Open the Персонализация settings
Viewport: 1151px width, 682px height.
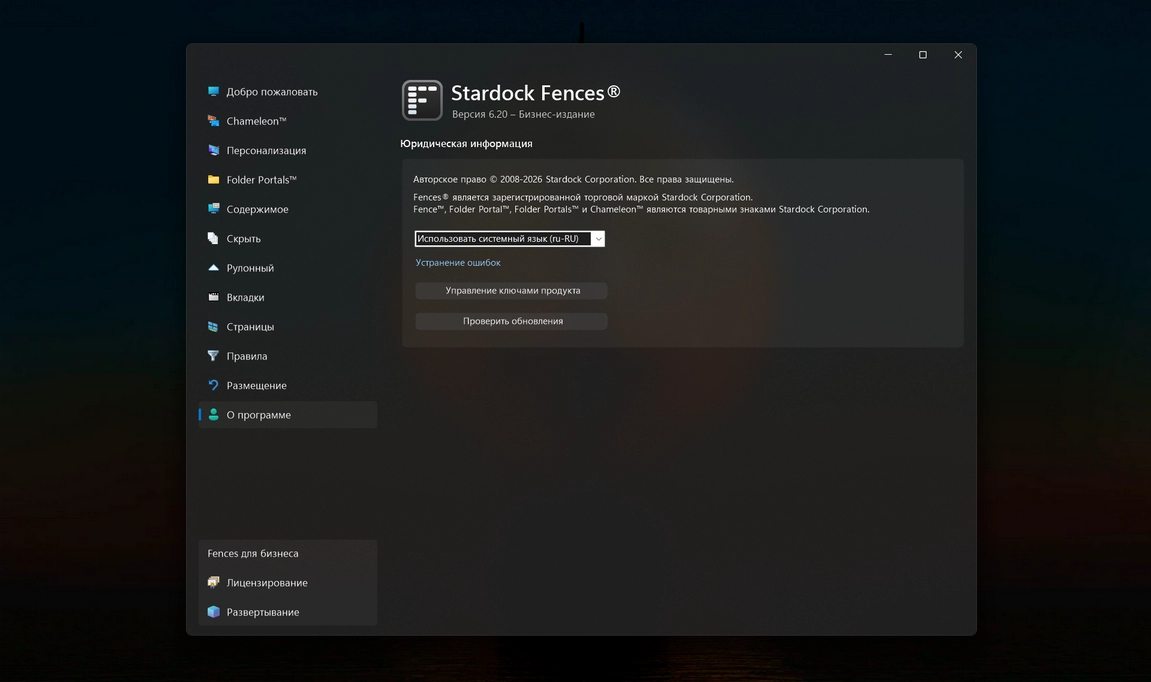(288, 150)
